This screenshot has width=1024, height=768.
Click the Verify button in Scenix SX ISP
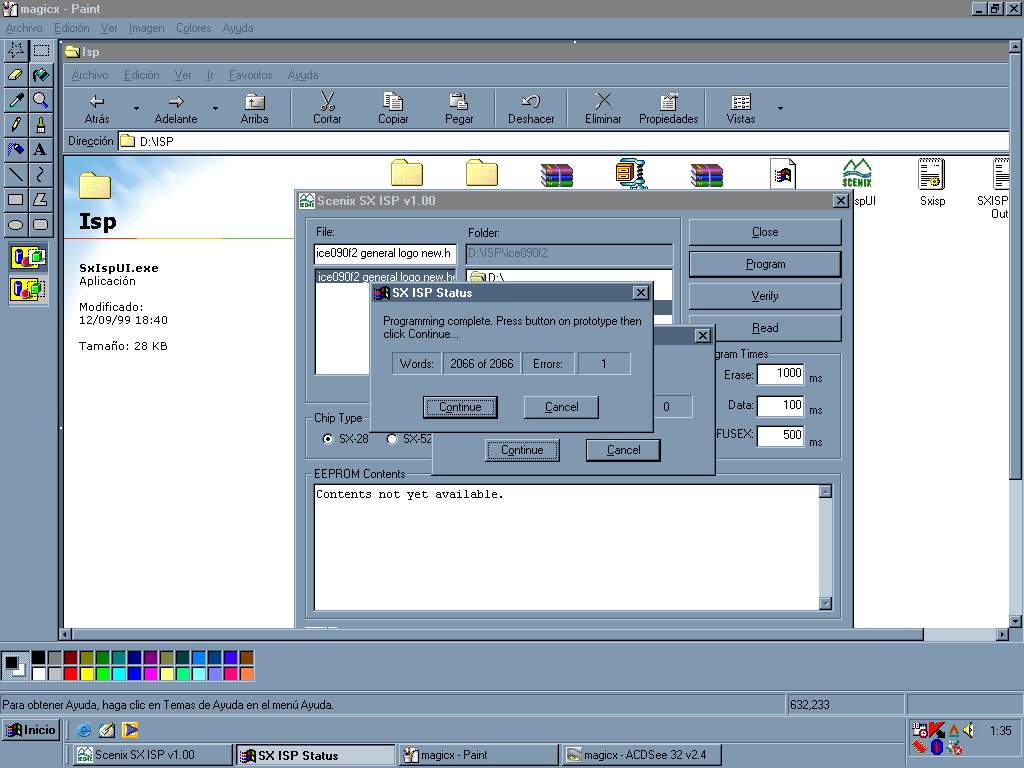tap(764, 296)
